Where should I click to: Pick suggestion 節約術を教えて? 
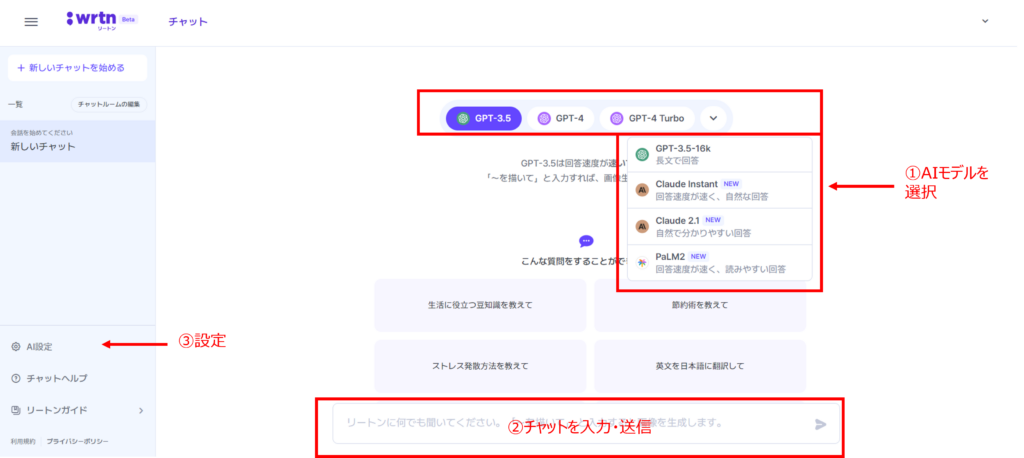coord(700,305)
